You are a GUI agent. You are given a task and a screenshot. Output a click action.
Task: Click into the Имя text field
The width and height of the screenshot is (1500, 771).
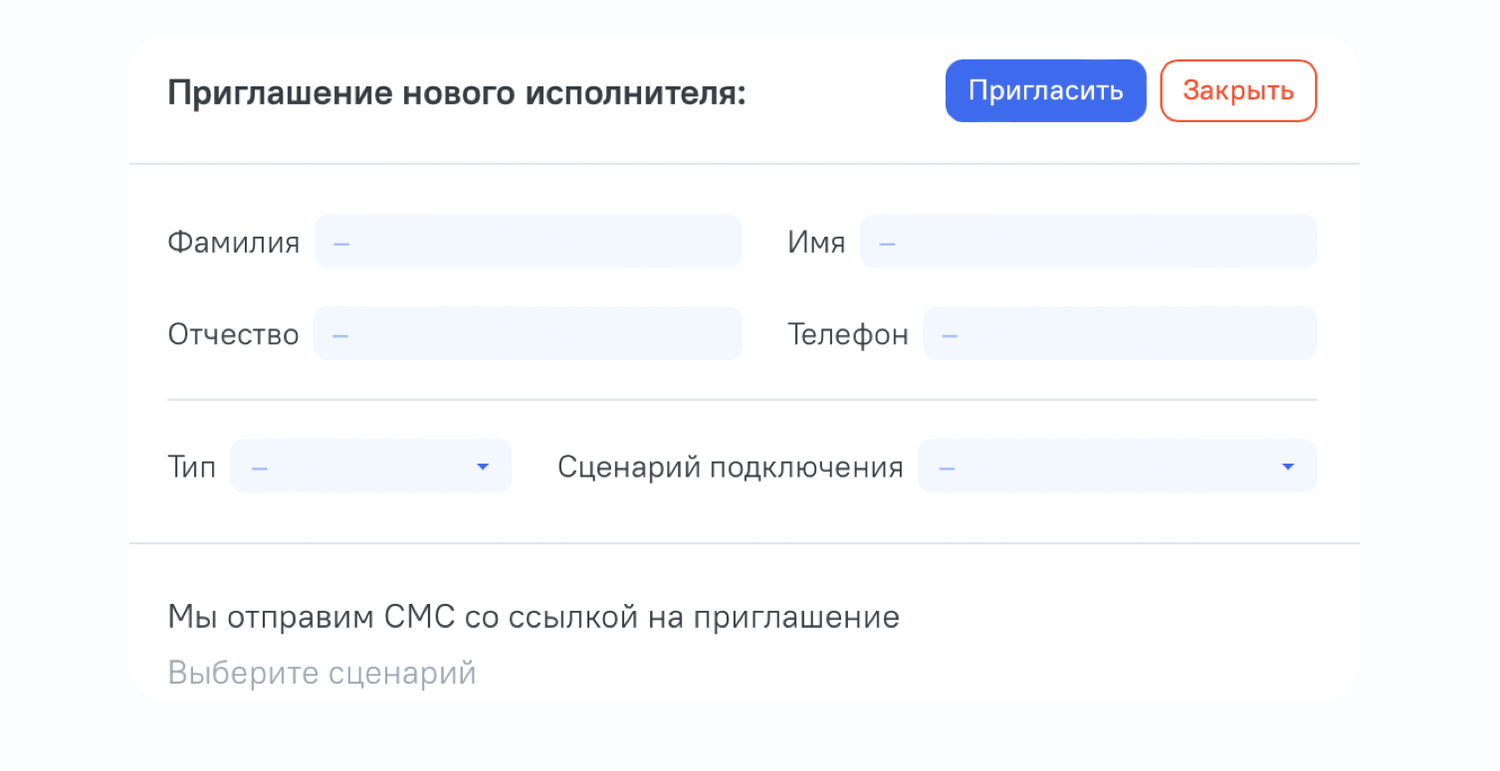click(x=1088, y=241)
